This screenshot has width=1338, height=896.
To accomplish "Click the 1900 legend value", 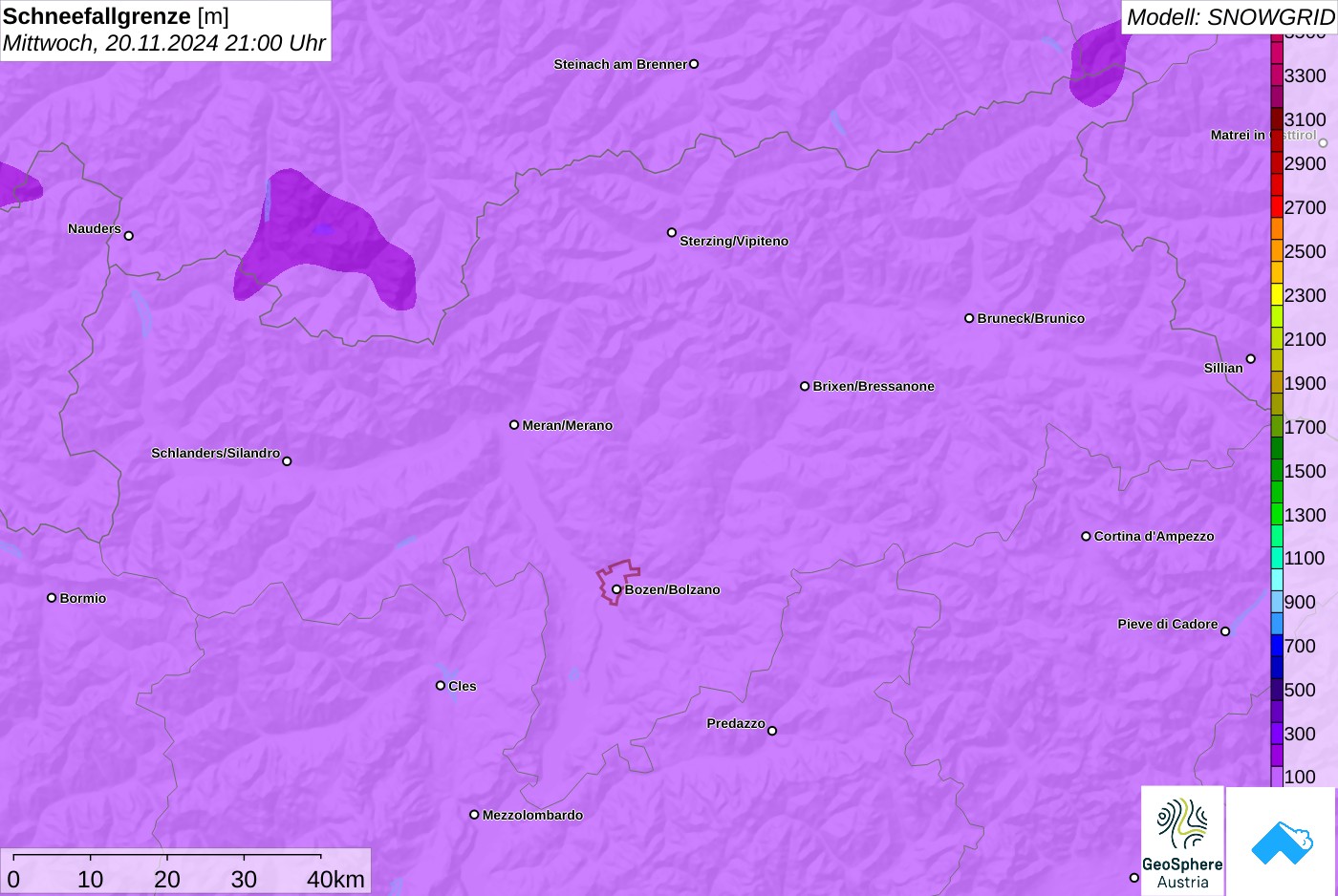I will (x=1305, y=383).
